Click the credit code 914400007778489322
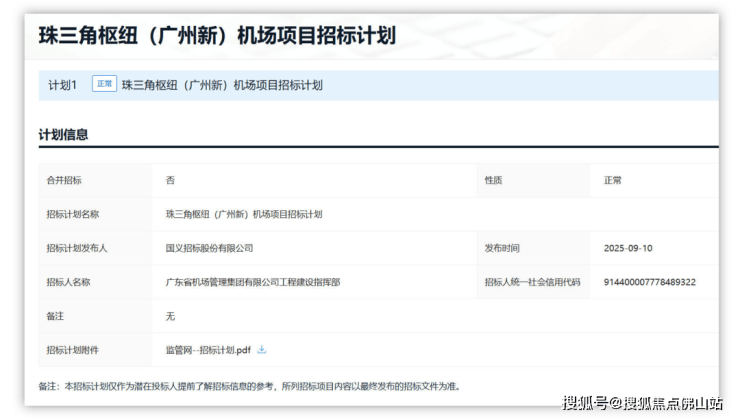 pyautogui.click(x=650, y=282)
